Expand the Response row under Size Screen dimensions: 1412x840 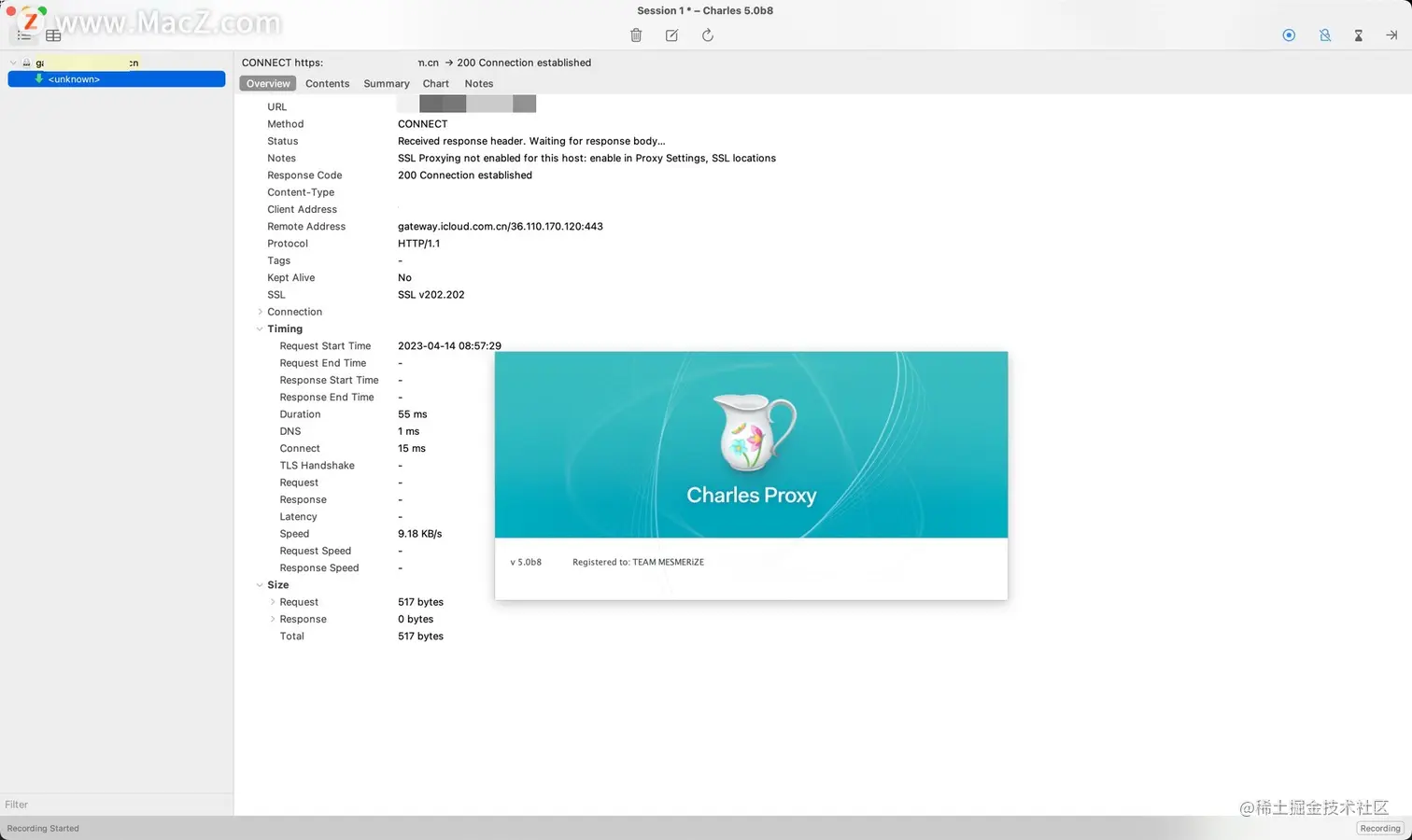tap(273, 619)
